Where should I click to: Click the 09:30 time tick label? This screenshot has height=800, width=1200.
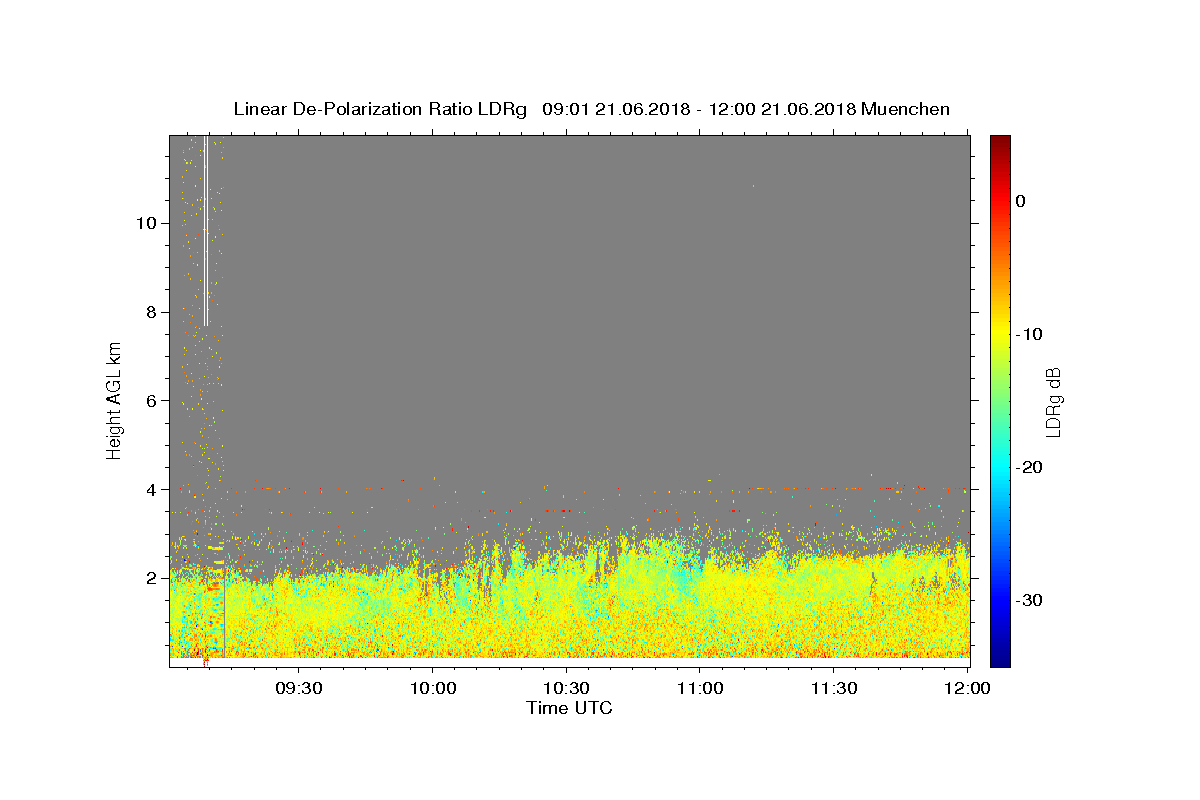pos(299,688)
